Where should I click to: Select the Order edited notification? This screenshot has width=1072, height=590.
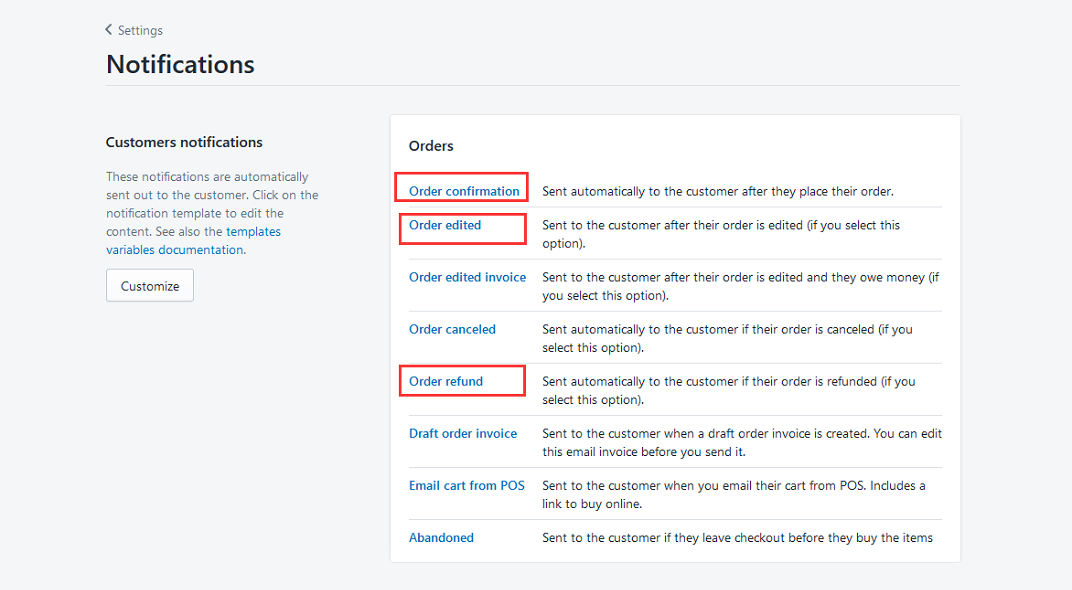[445, 225]
